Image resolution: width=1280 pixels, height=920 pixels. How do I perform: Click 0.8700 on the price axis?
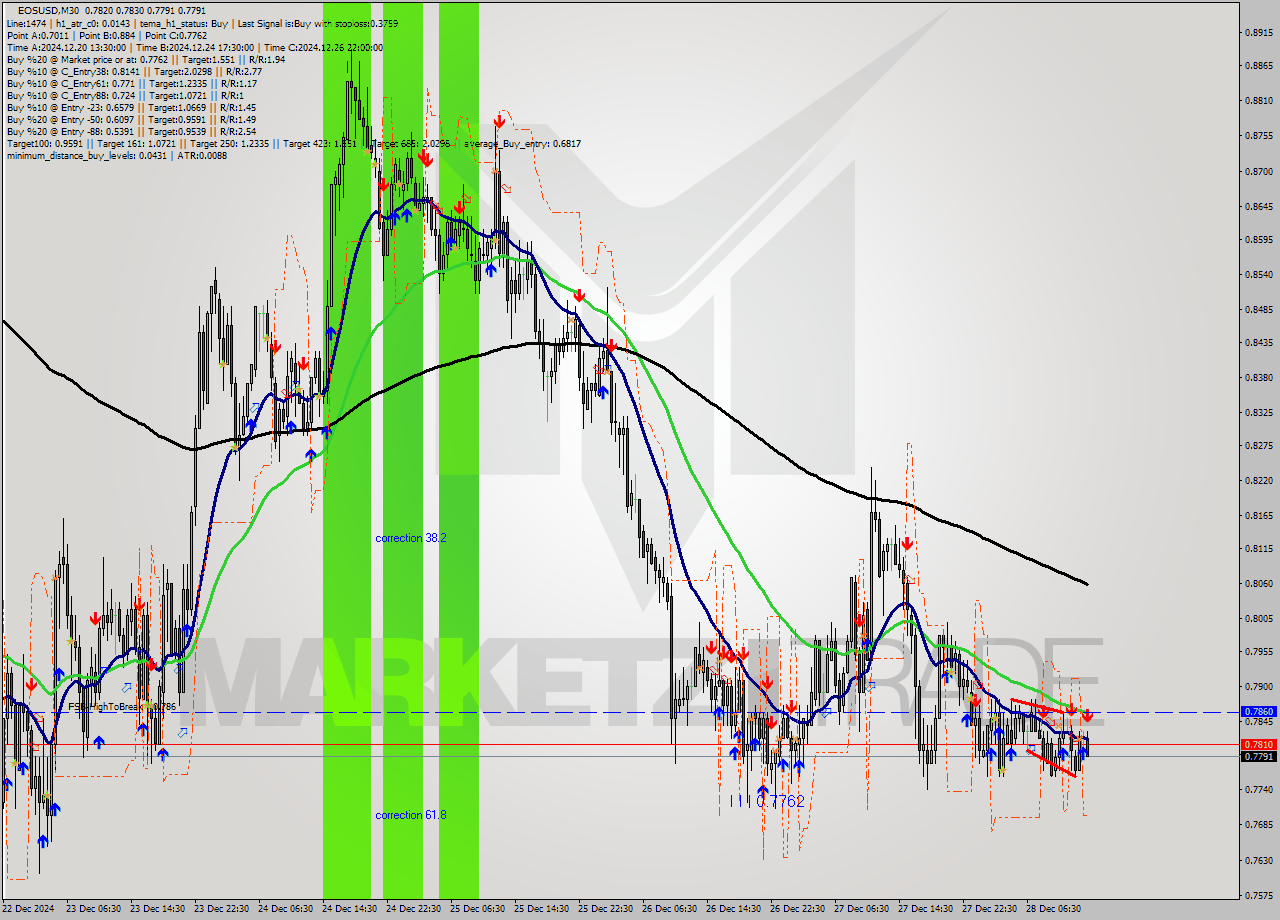[1259, 171]
